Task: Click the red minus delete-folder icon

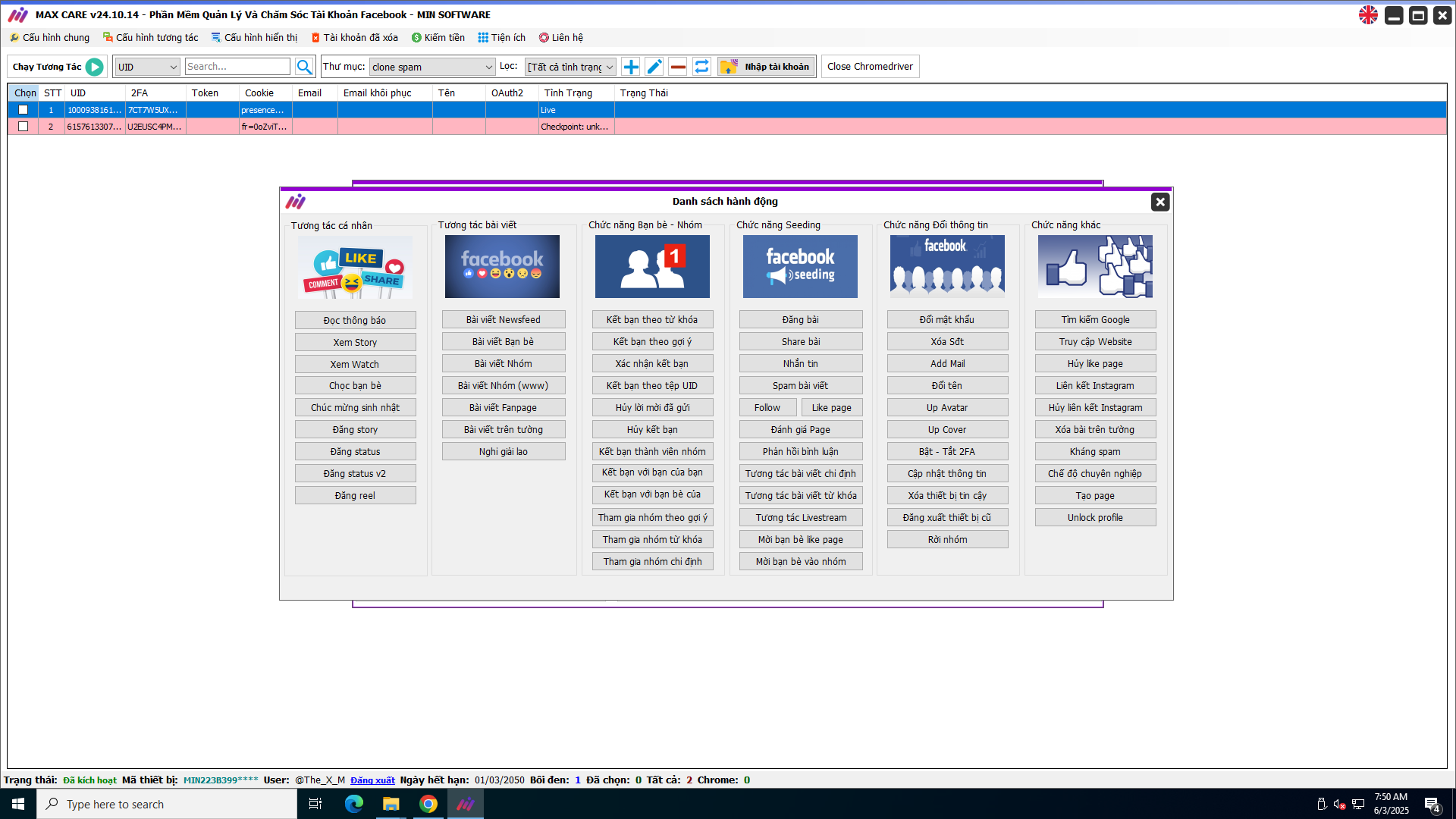Action: coord(678,67)
